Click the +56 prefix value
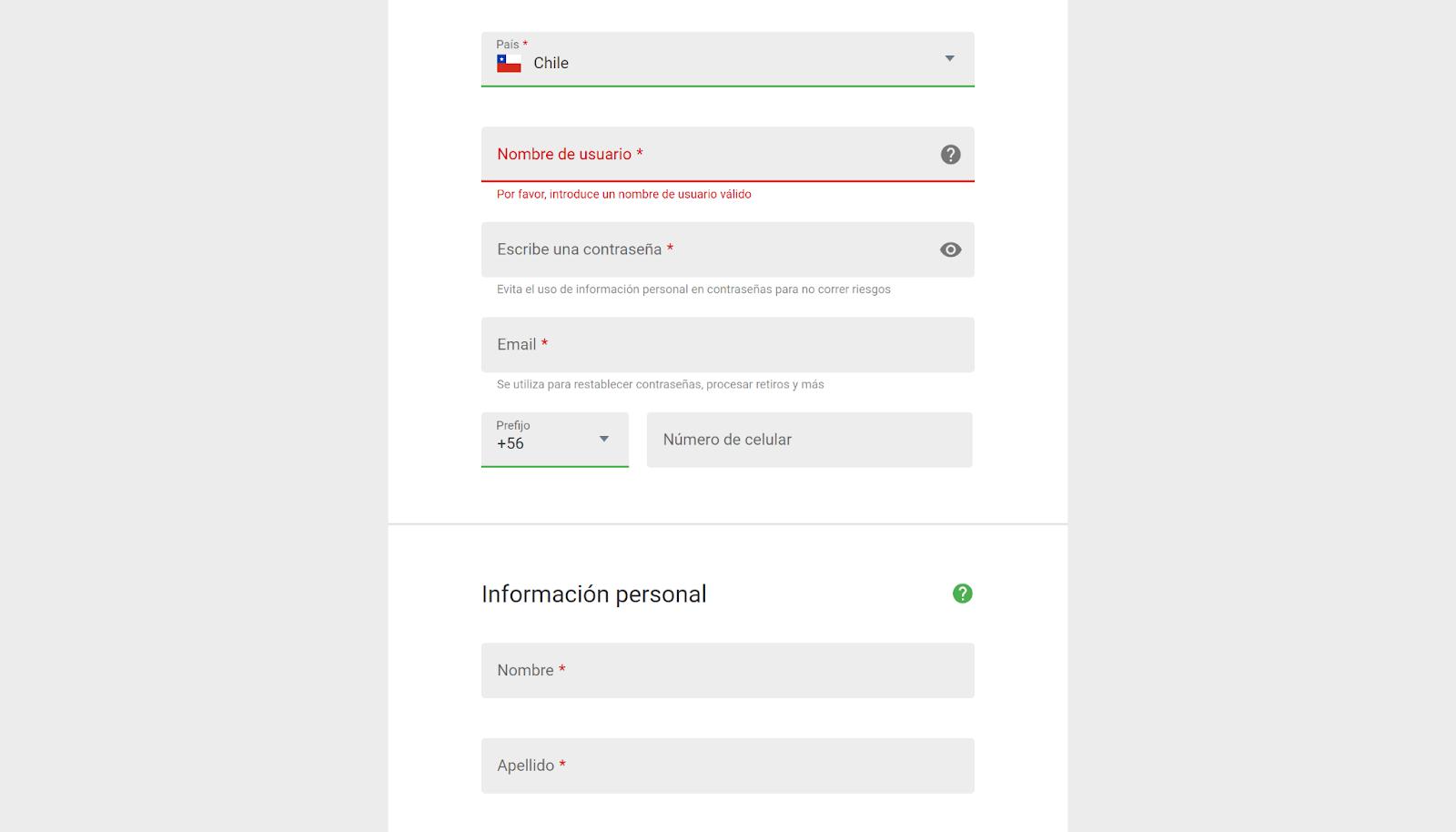This screenshot has width=1456, height=832. (x=511, y=443)
